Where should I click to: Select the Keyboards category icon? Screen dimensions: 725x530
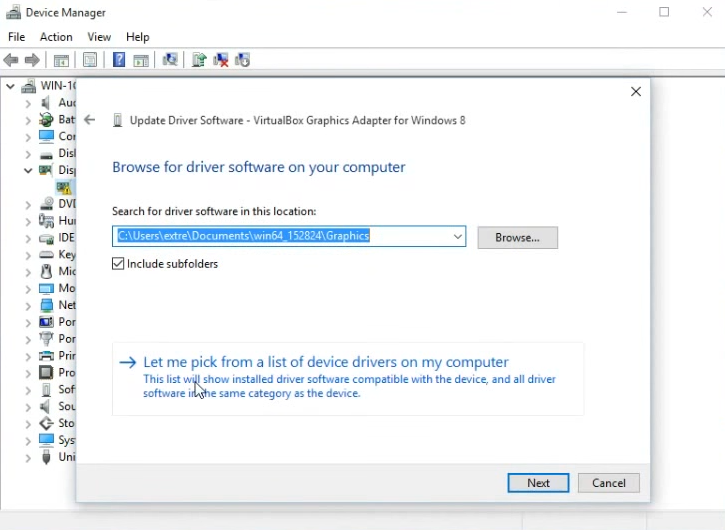point(46,254)
